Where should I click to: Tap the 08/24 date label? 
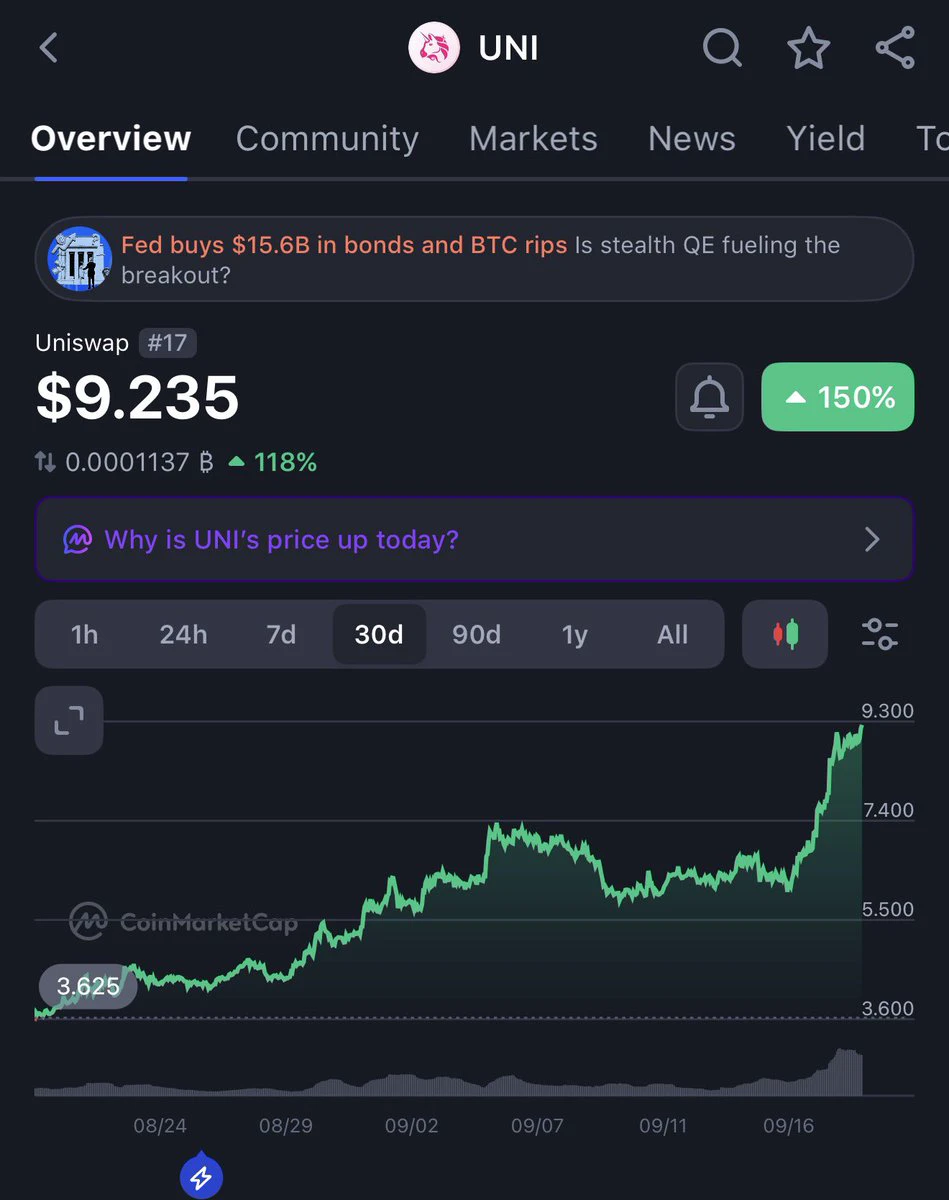(x=160, y=1126)
